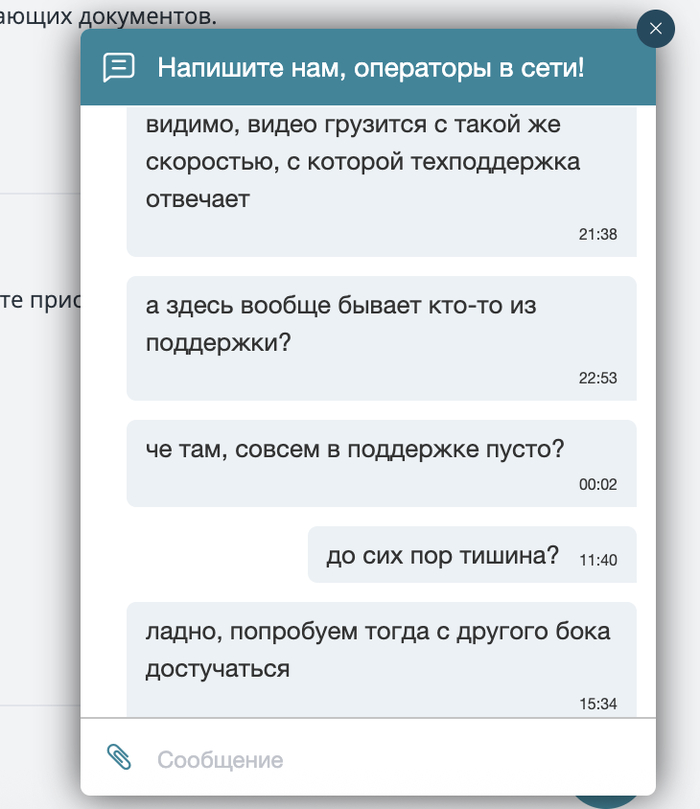Click the word достучаться in the last message
Image resolution: width=700 pixels, height=809 pixels.
[217, 668]
